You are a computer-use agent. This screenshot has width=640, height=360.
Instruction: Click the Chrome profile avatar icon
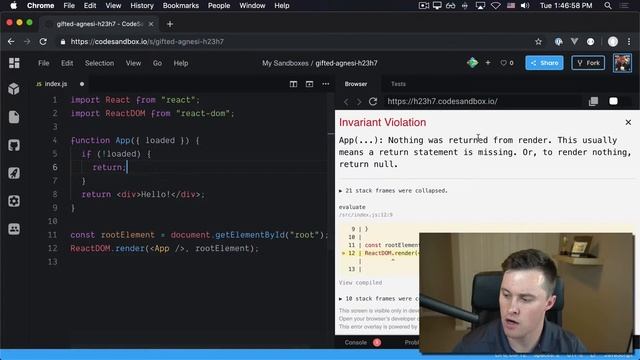point(613,42)
